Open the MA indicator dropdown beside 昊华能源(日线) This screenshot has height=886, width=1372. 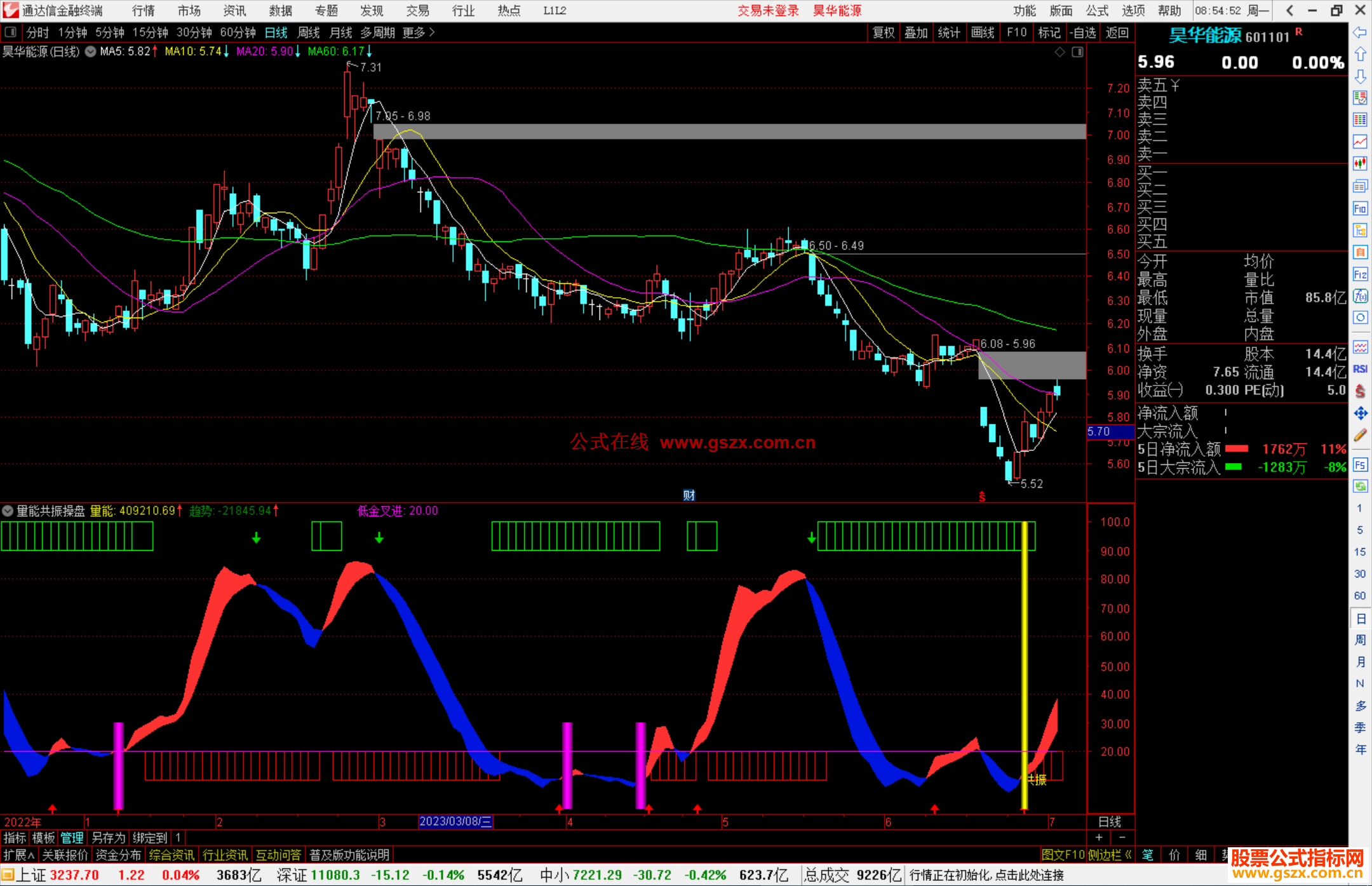90,51
